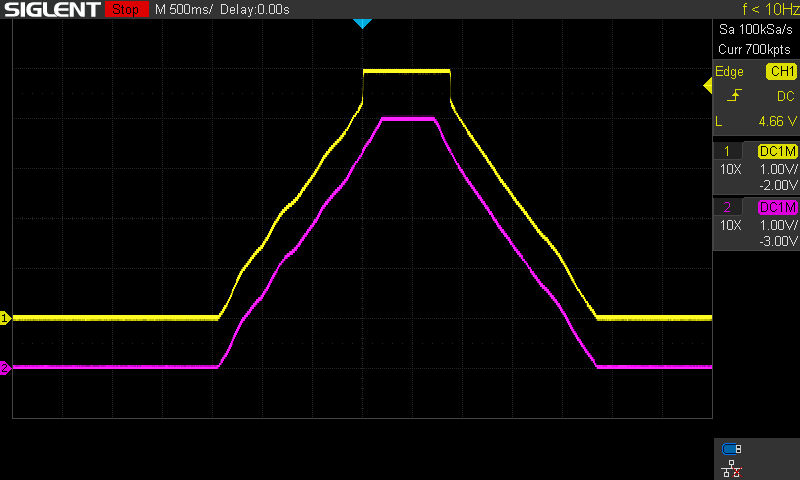Select the M 500ms timebase readout

pos(185,10)
